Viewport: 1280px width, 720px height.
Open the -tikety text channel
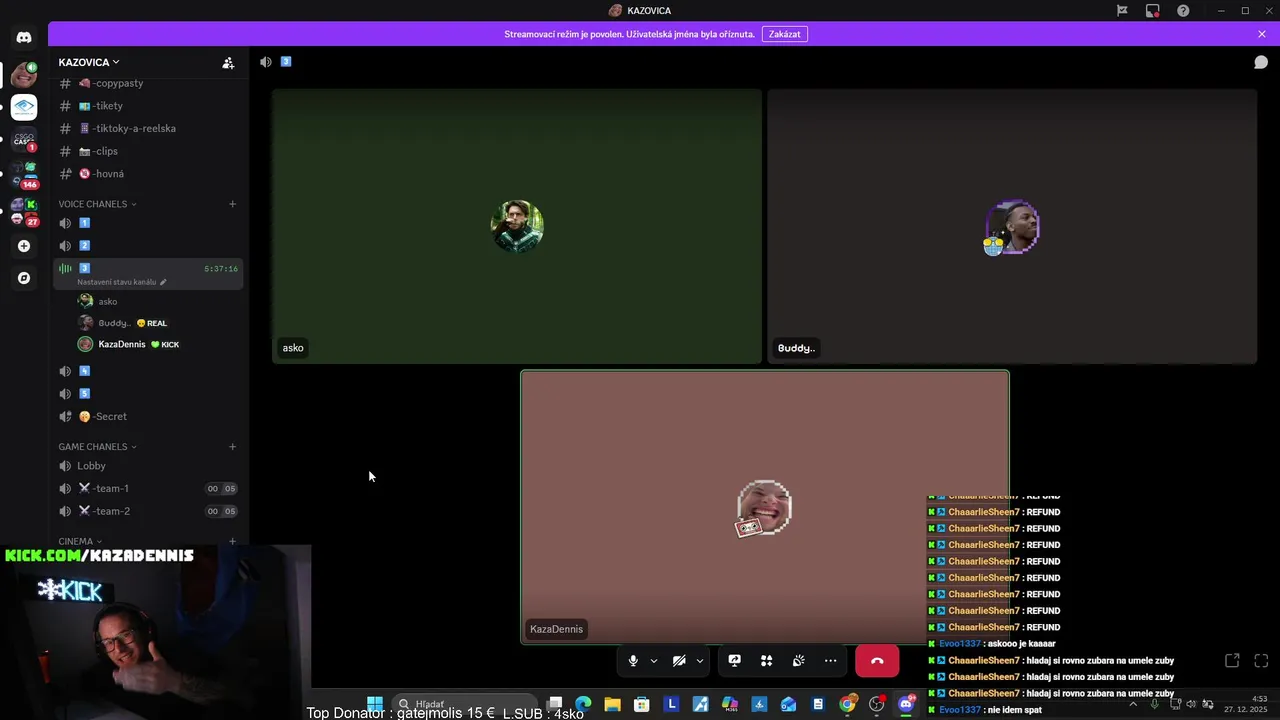148,106
